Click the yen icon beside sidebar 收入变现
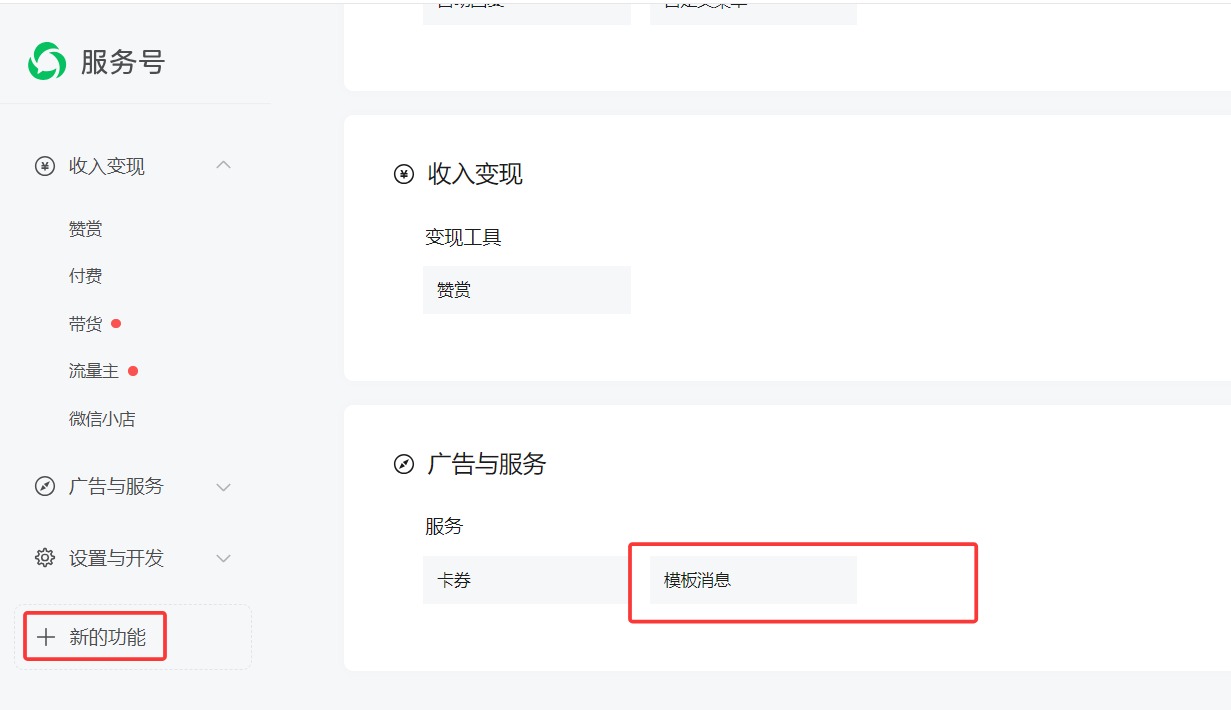Screen dimensions: 1231x710 pyautogui.click(x=45, y=166)
